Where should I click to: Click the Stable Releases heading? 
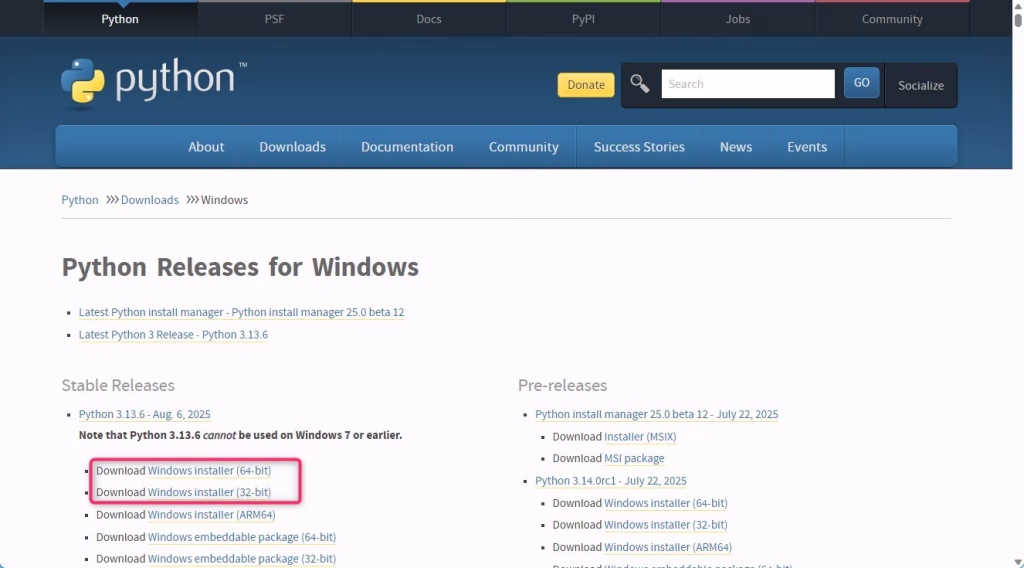[x=118, y=385]
